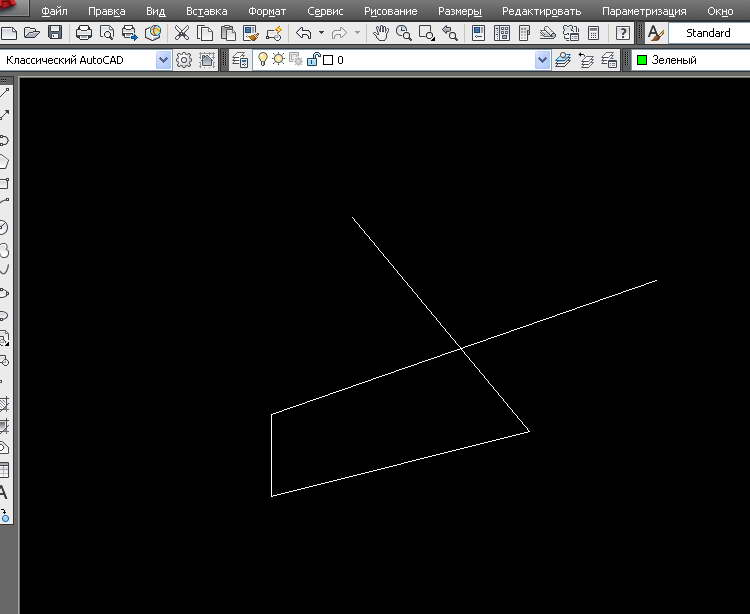Open the Правка menu
This screenshot has height=614, width=750.
point(107,11)
